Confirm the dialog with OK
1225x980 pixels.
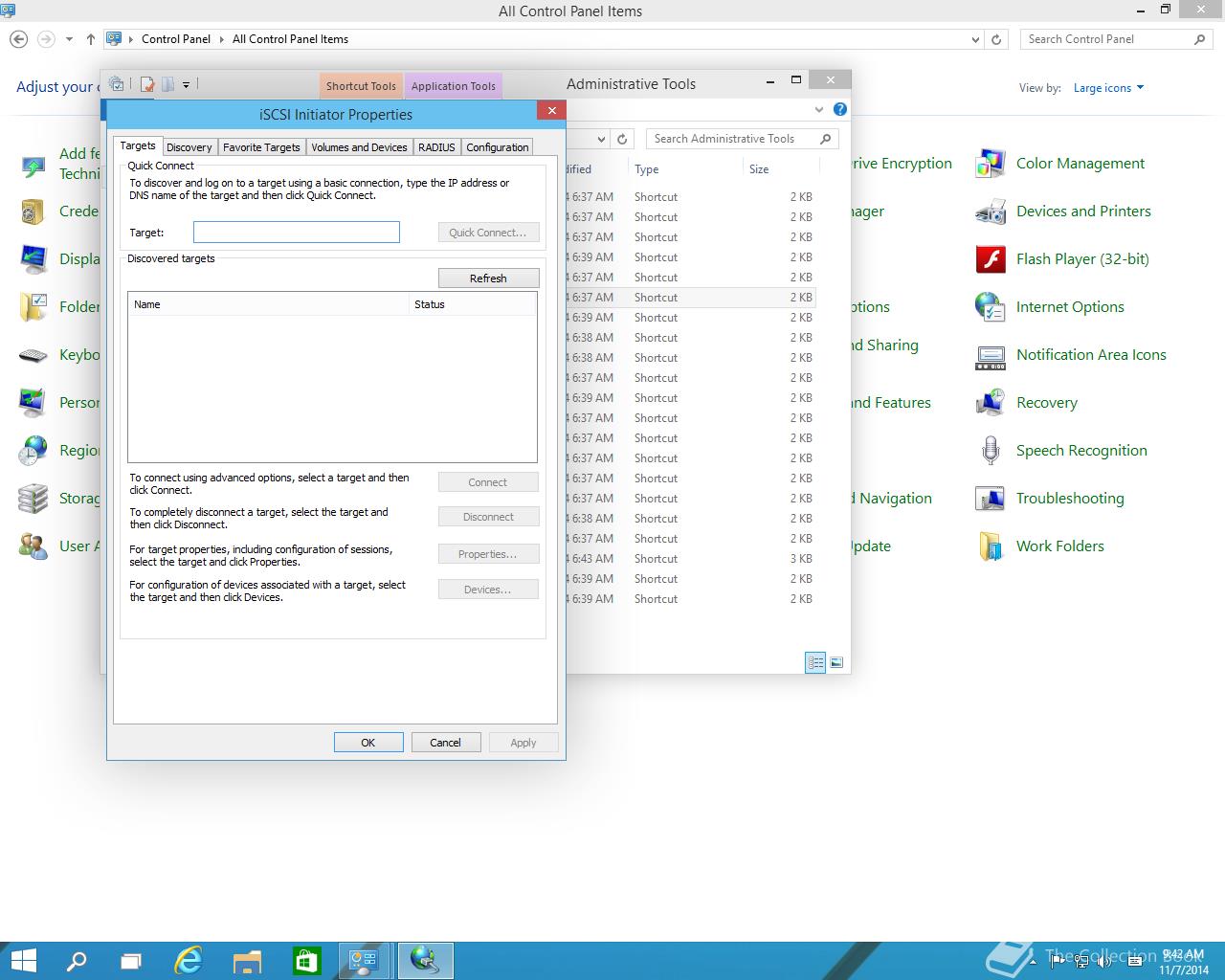[x=368, y=743]
